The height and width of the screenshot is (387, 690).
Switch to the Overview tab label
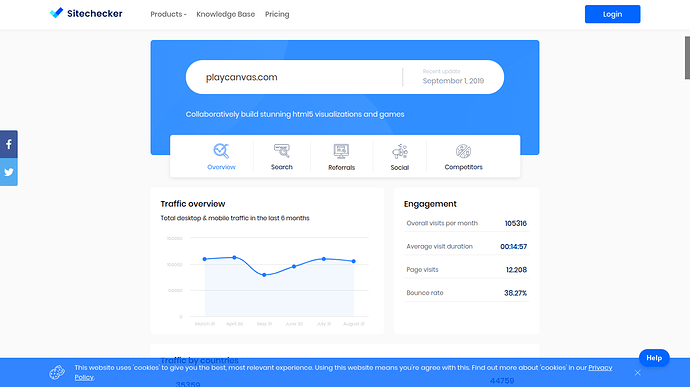tap(221, 167)
